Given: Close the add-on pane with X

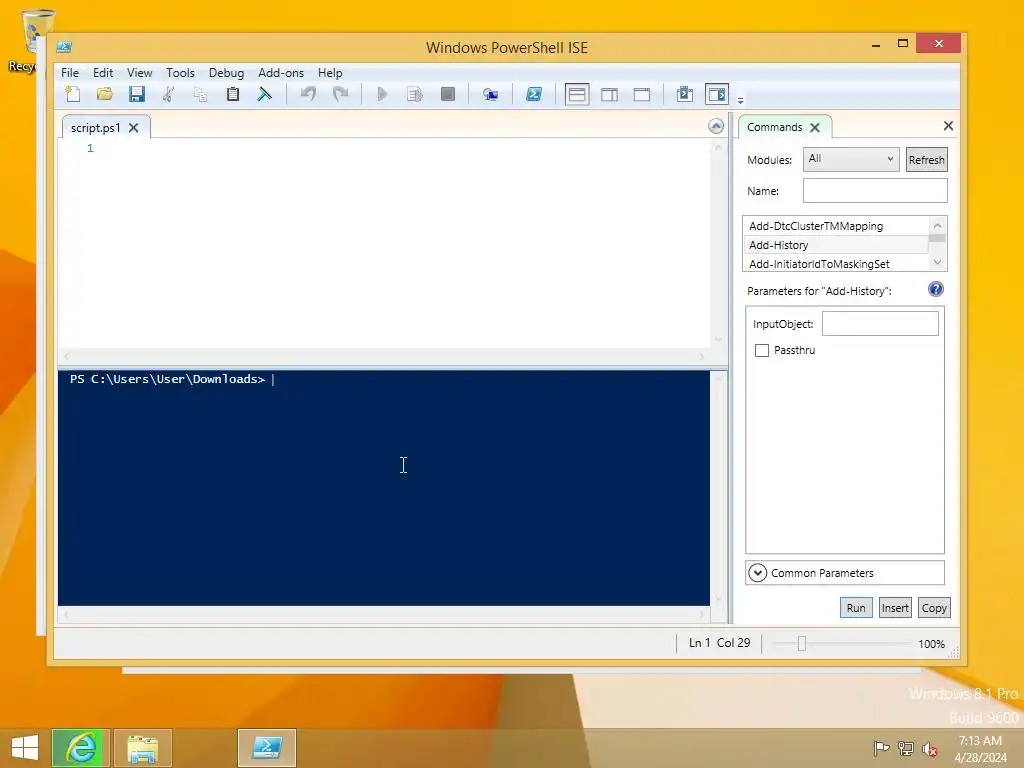Looking at the screenshot, I should pyautogui.click(x=948, y=126).
